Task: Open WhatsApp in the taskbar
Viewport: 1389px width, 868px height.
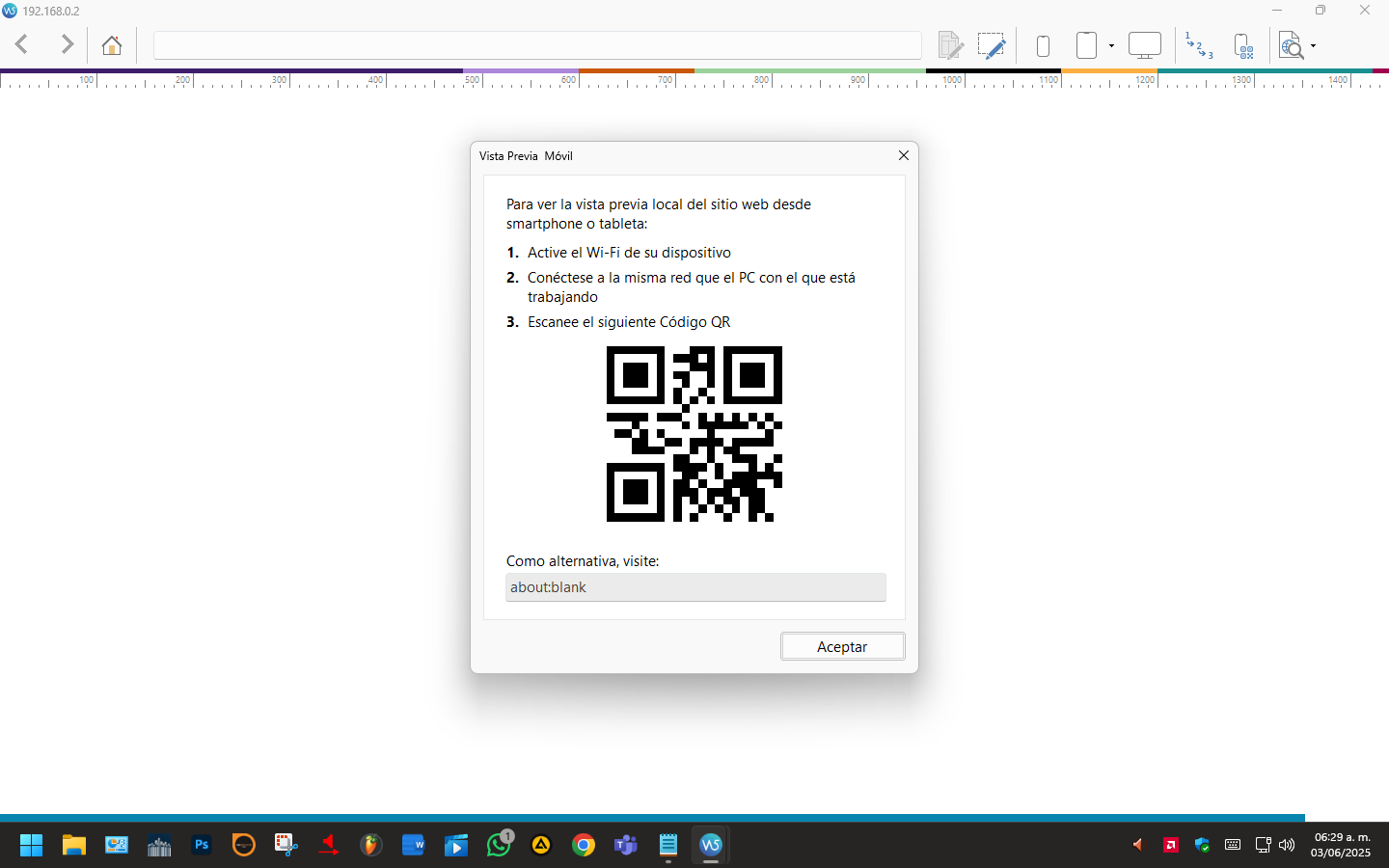Action: click(499, 845)
